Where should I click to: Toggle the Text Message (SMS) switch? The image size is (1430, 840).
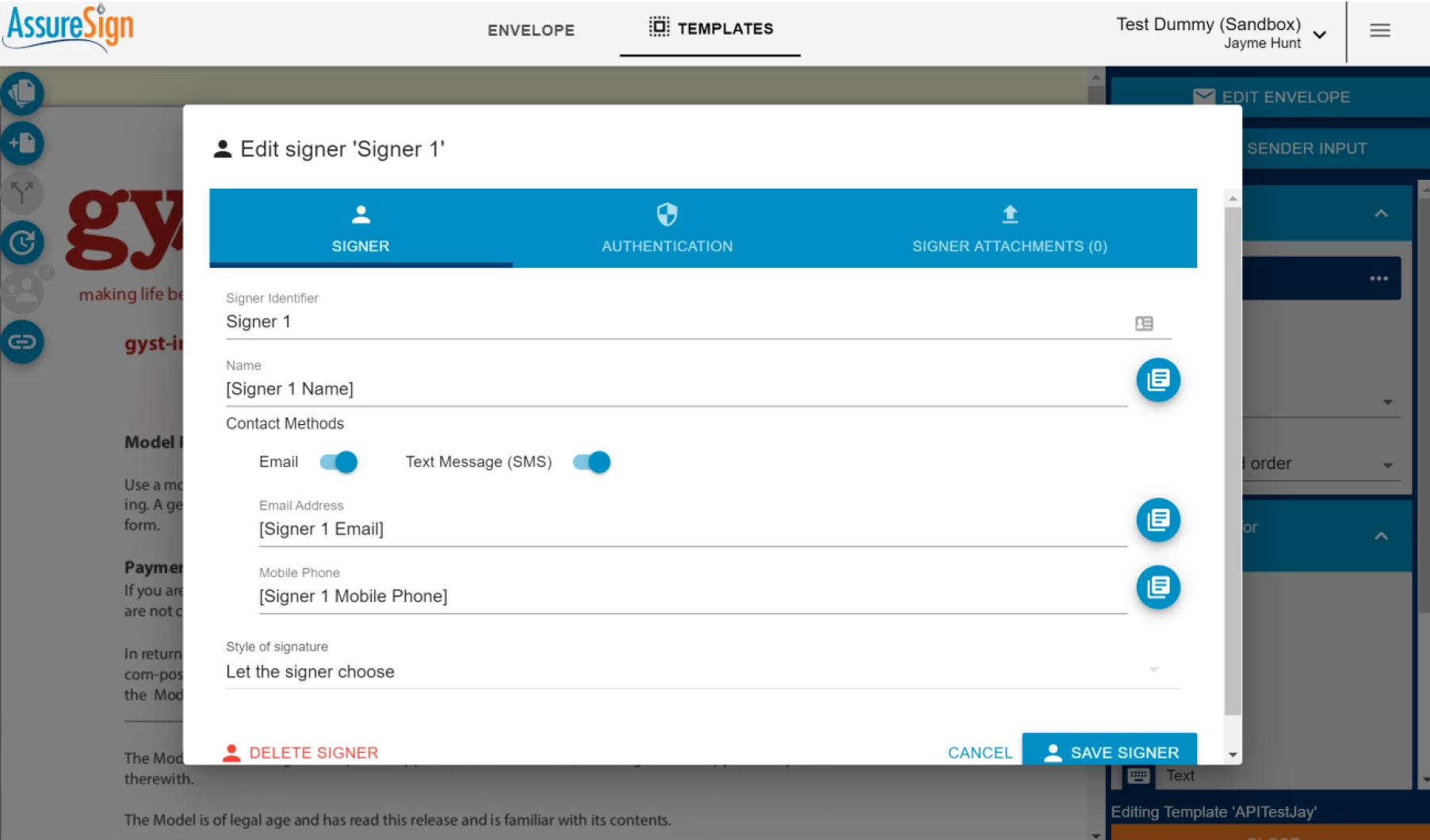coord(592,462)
